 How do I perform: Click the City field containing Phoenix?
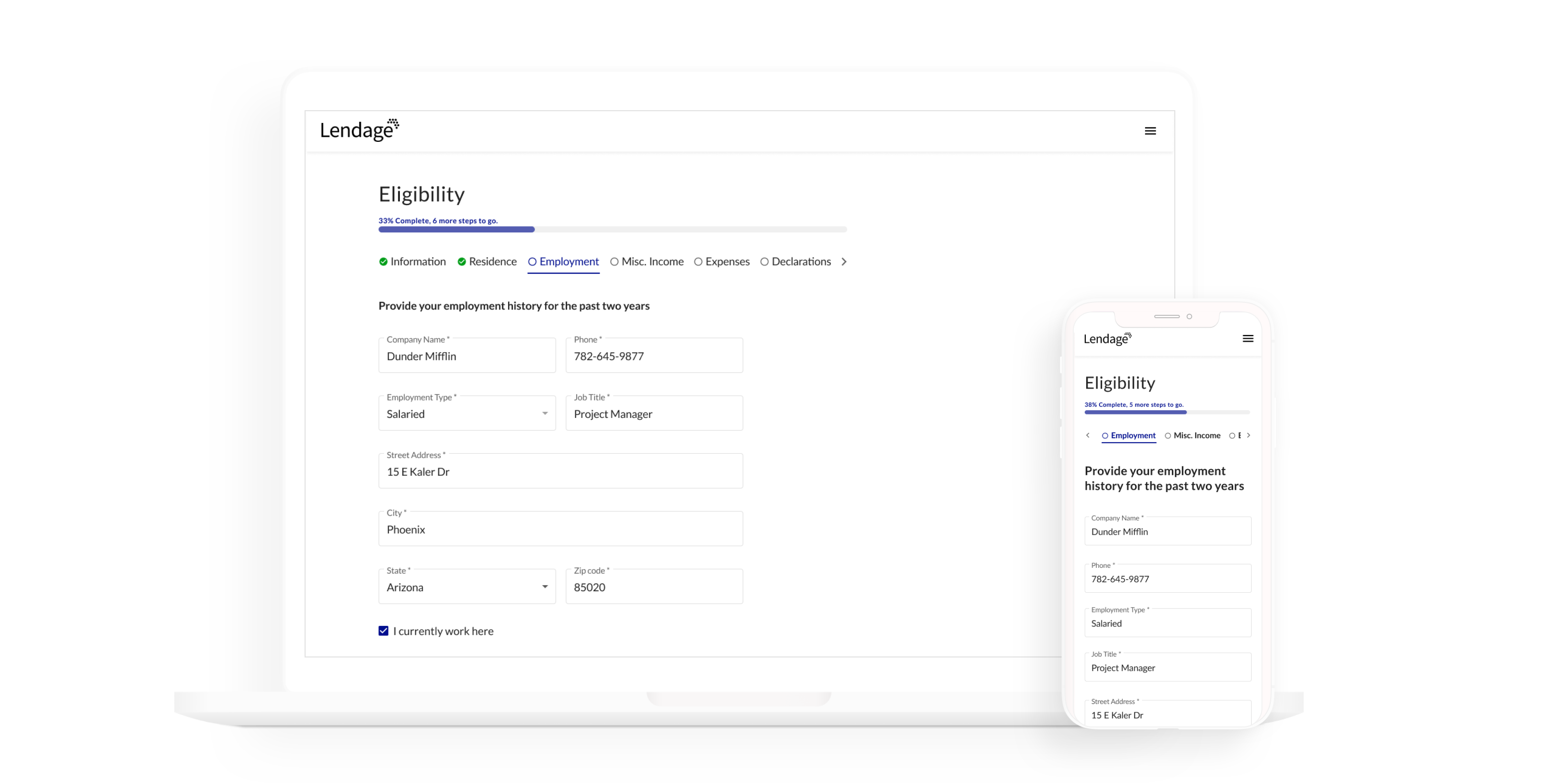pyautogui.click(x=561, y=529)
